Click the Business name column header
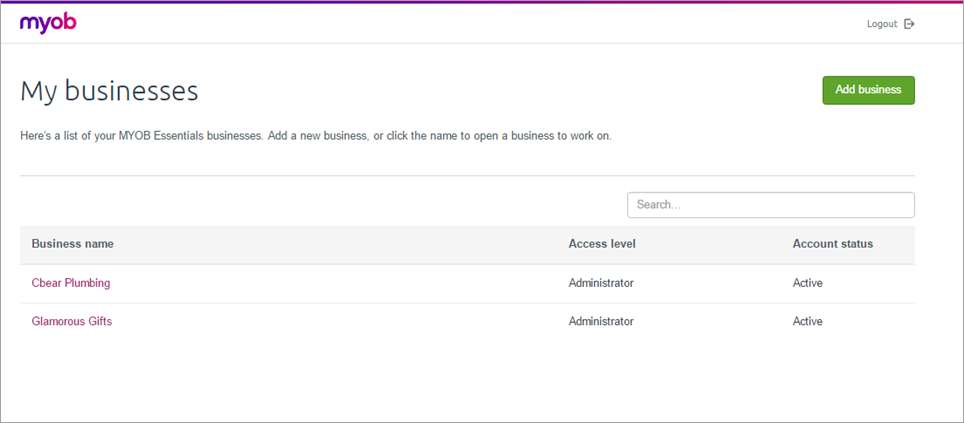Image resolution: width=964 pixels, height=423 pixels. [72, 244]
